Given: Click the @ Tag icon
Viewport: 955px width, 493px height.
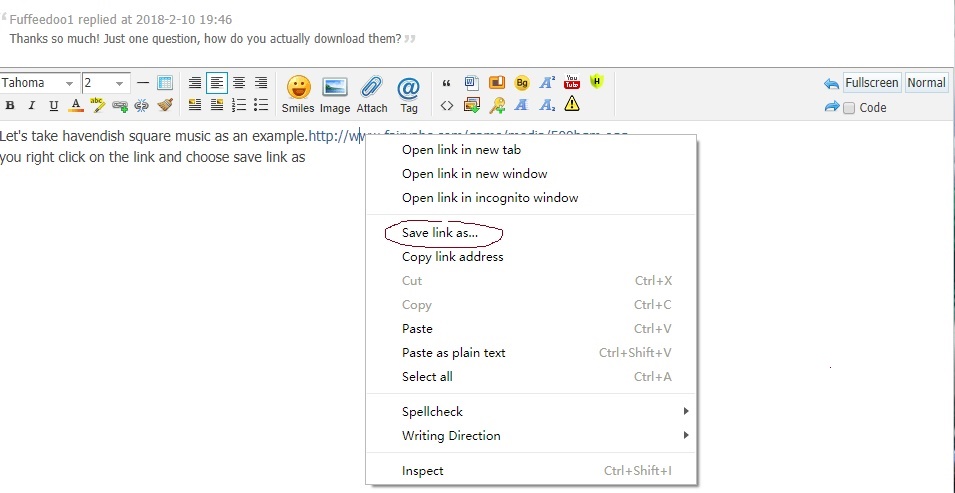Looking at the screenshot, I should [409, 90].
